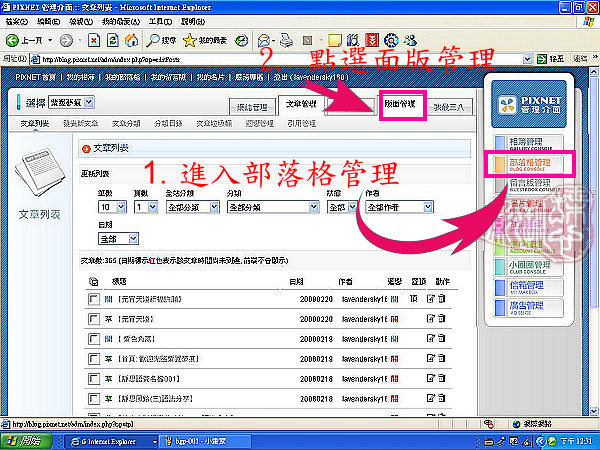Open 廣告管理 Ad Sense in sidebar
Viewport: 600px width, 450px height.
(x=528, y=308)
